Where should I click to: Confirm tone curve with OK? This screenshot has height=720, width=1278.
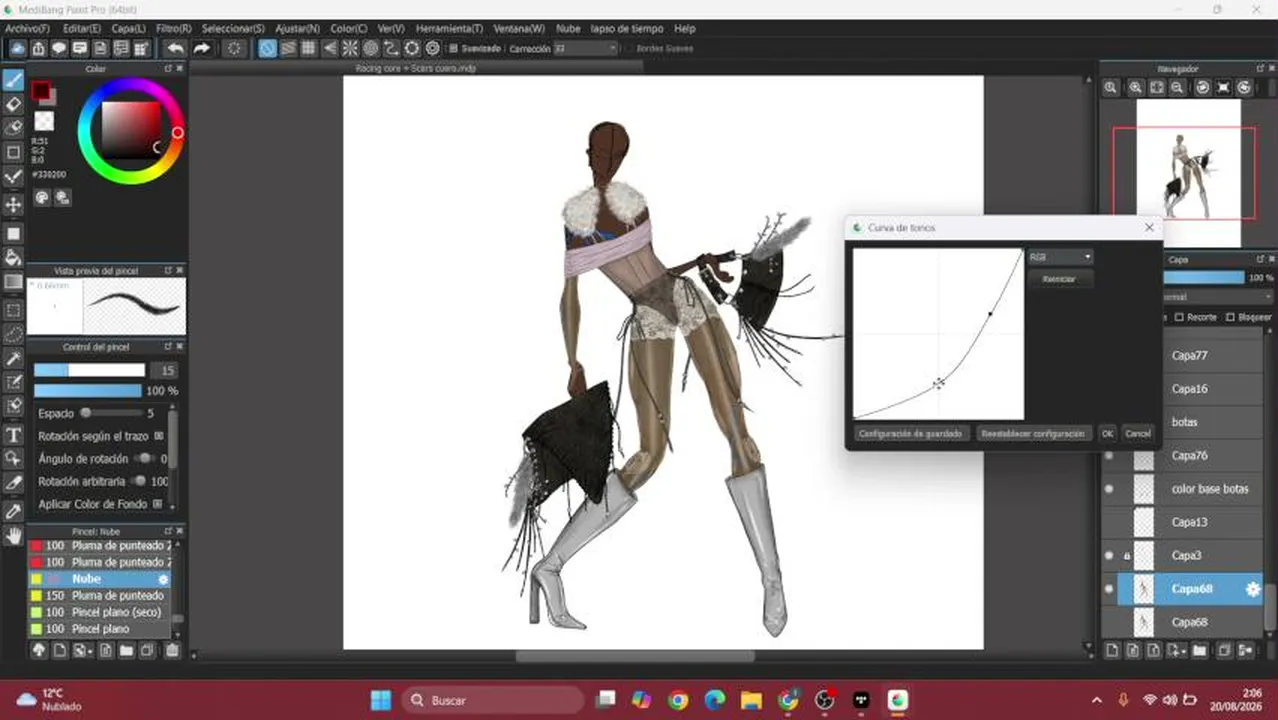coord(1107,434)
